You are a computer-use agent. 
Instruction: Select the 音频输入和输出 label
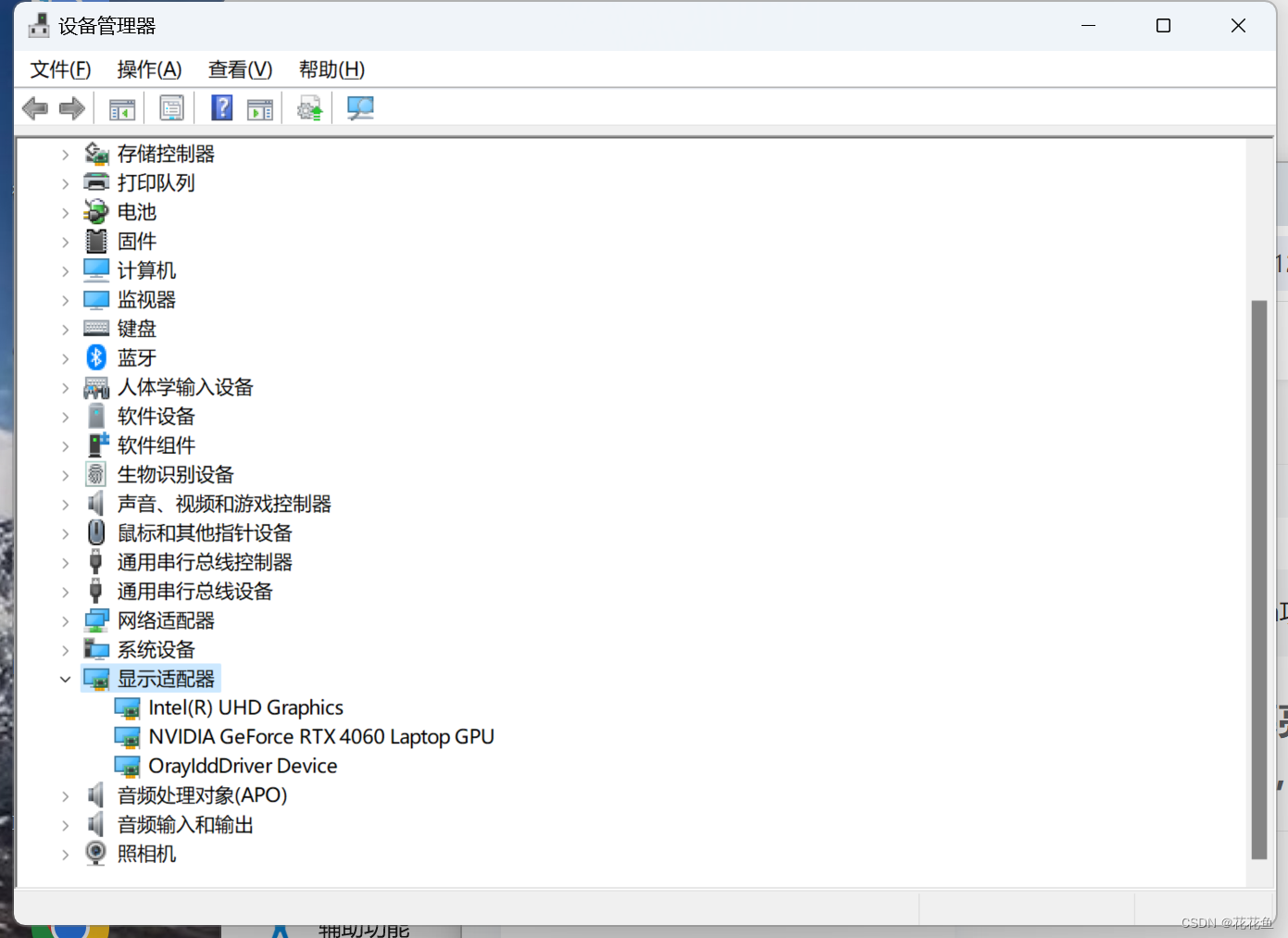coord(185,824)
